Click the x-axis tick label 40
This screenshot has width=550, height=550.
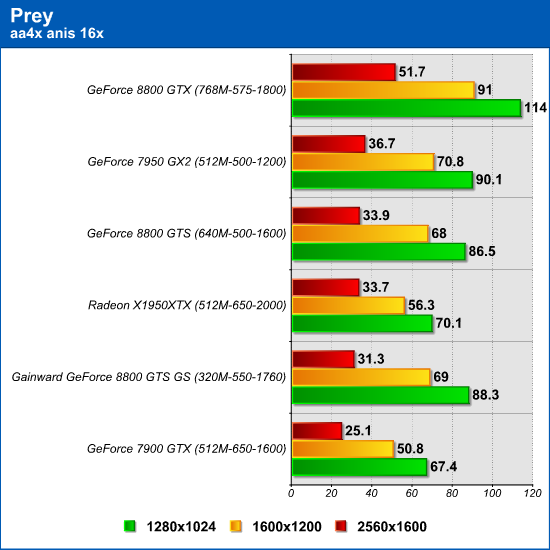(x=371, y=494)
